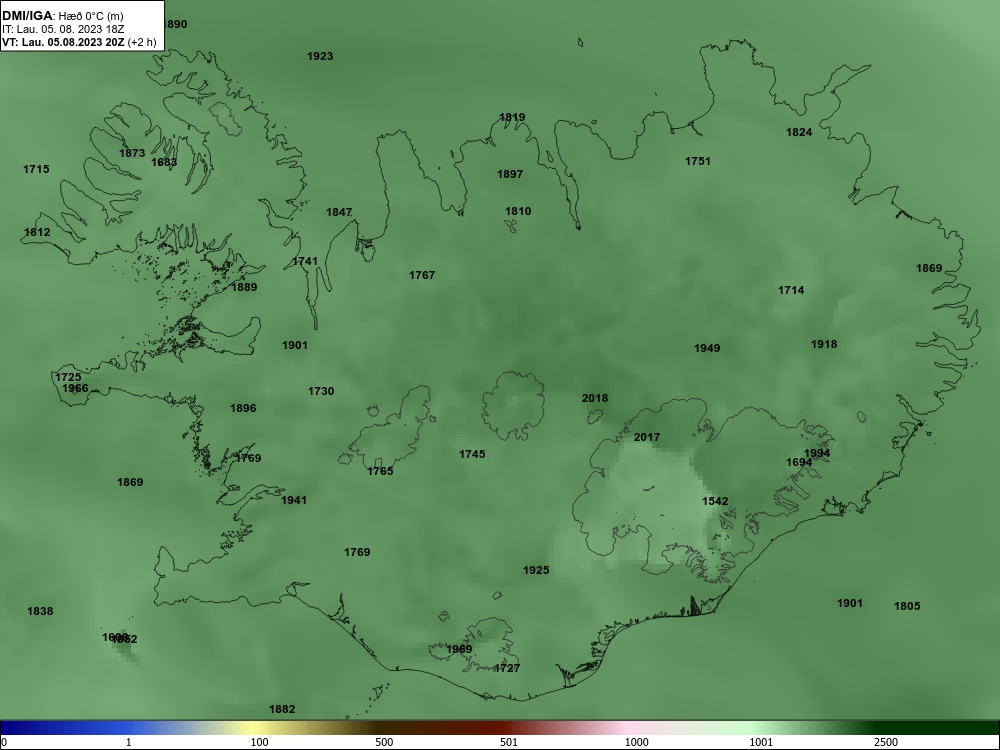This screenshot has width=1000, height=750.
Task: Click the 1889 height value
Action: tap(244, 288)
